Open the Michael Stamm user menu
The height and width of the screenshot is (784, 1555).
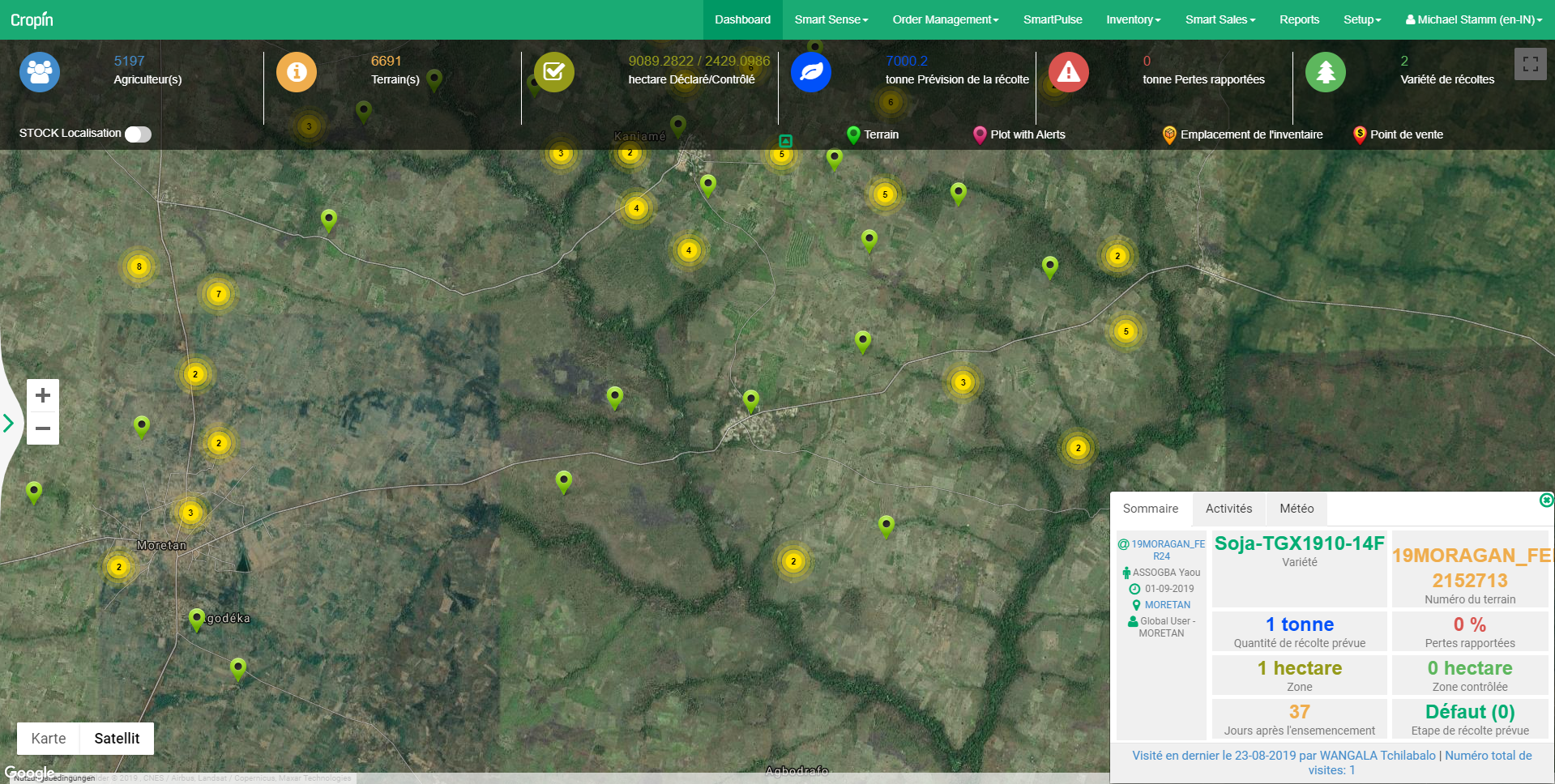point(1473,19)
